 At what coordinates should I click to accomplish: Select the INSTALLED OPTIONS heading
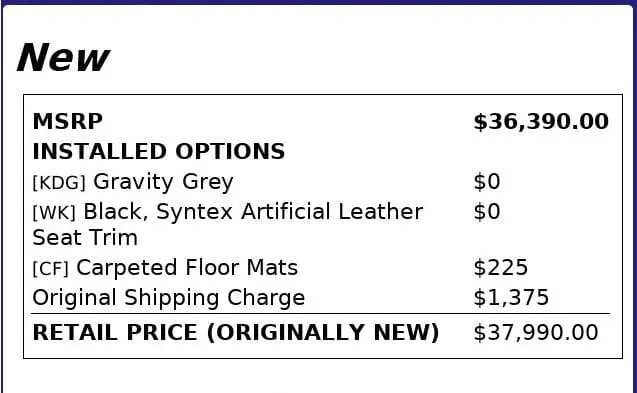(x=158, y=152)
